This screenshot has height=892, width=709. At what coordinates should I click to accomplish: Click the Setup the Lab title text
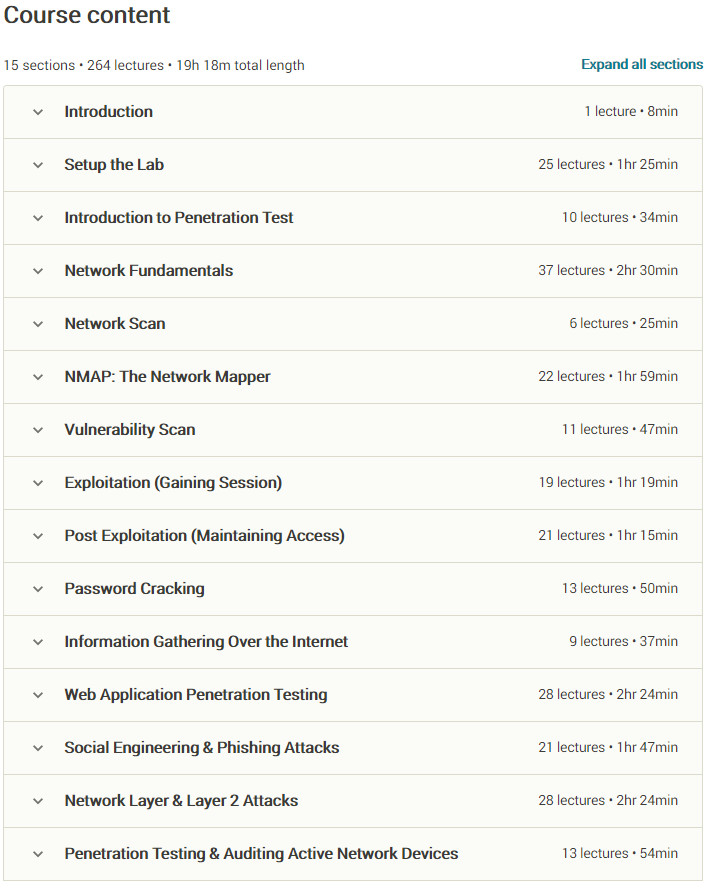point(114,164)
